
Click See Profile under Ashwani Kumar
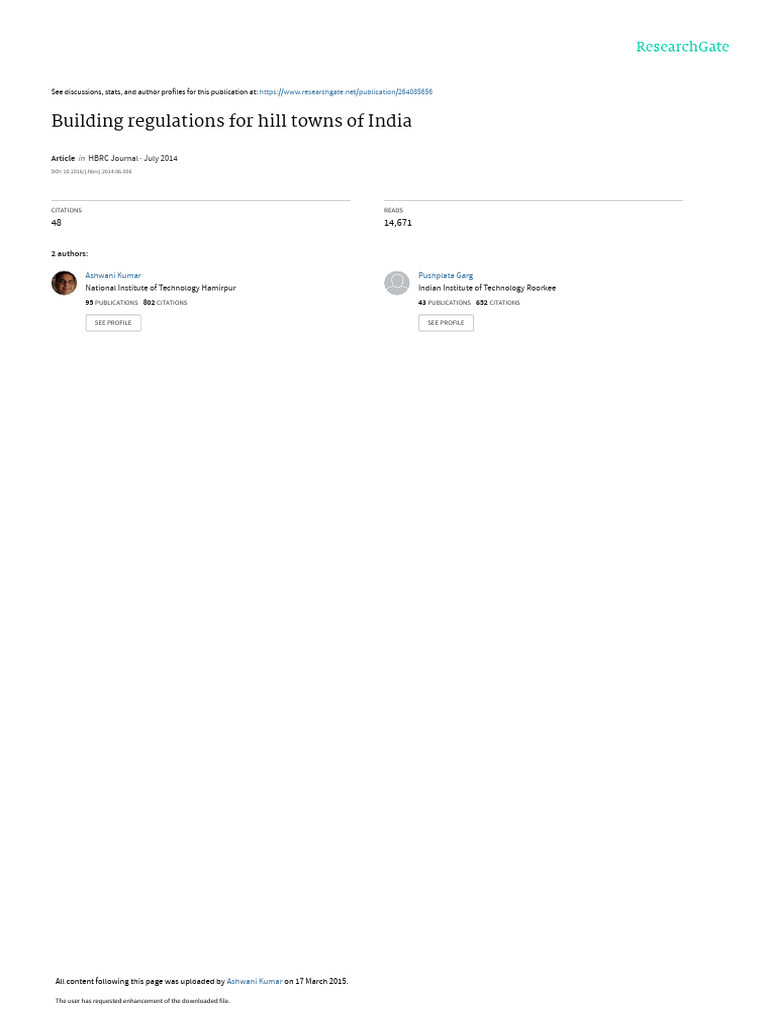(x=113, y=323)
